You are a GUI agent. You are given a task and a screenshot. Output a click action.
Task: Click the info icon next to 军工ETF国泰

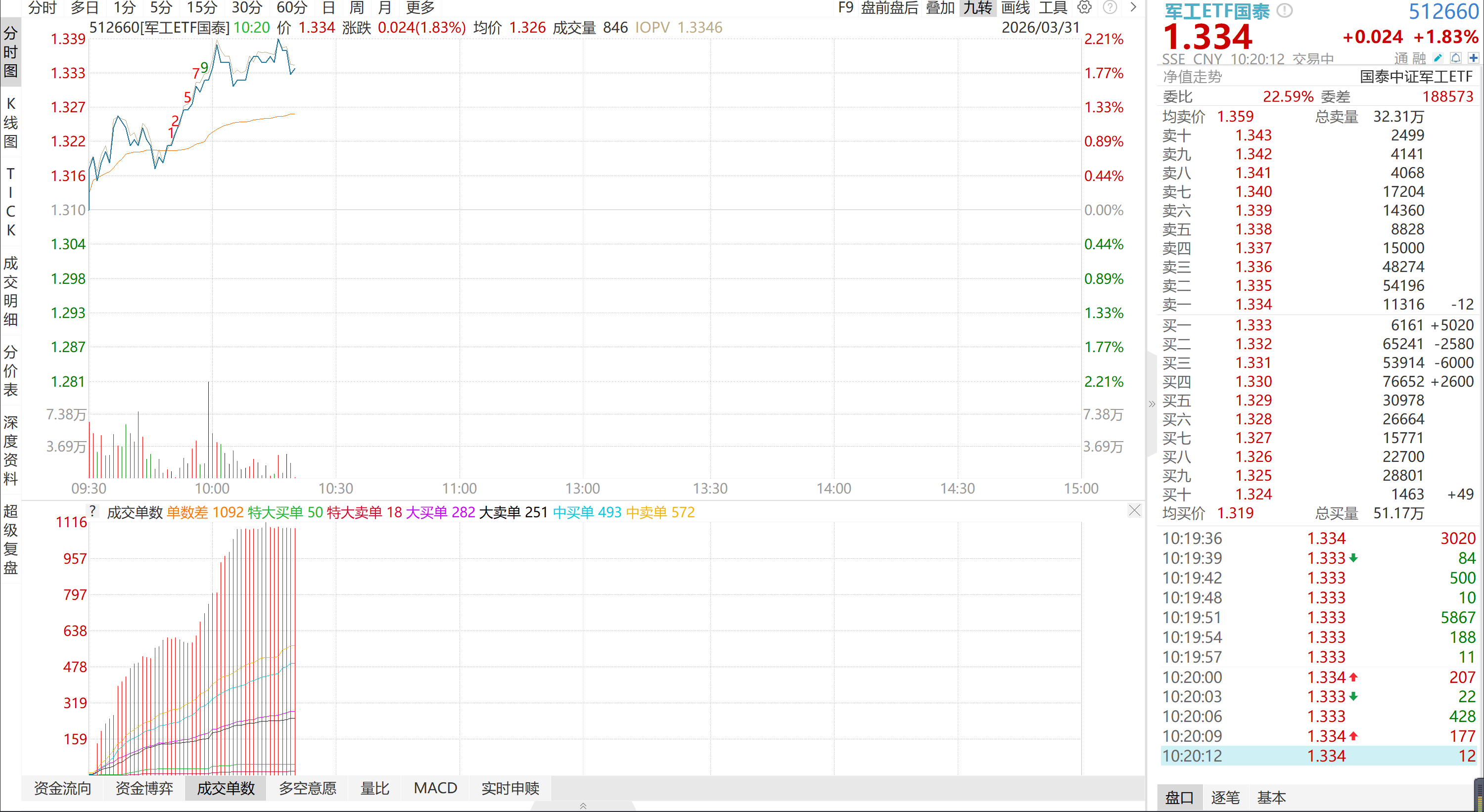pos(1284,10)
